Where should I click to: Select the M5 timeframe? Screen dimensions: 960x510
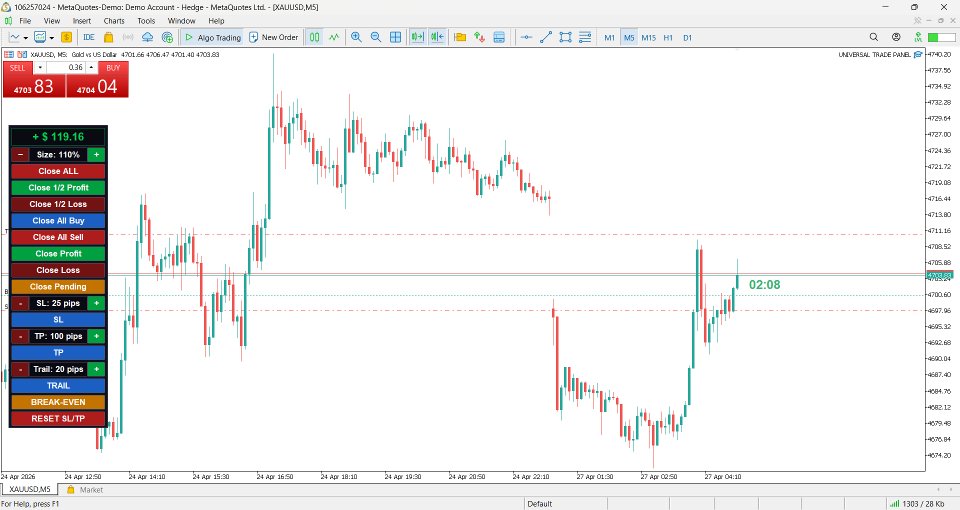point(629,38)
